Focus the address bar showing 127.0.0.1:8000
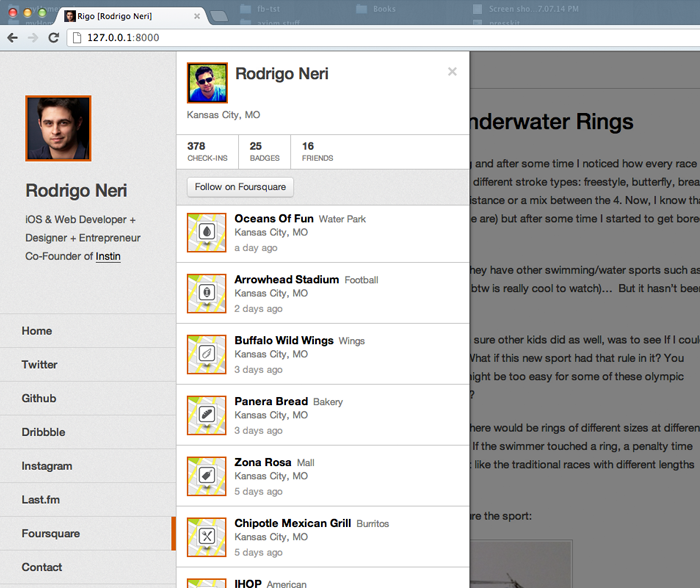This screenshot has width=700, height=588. (384, 38)
